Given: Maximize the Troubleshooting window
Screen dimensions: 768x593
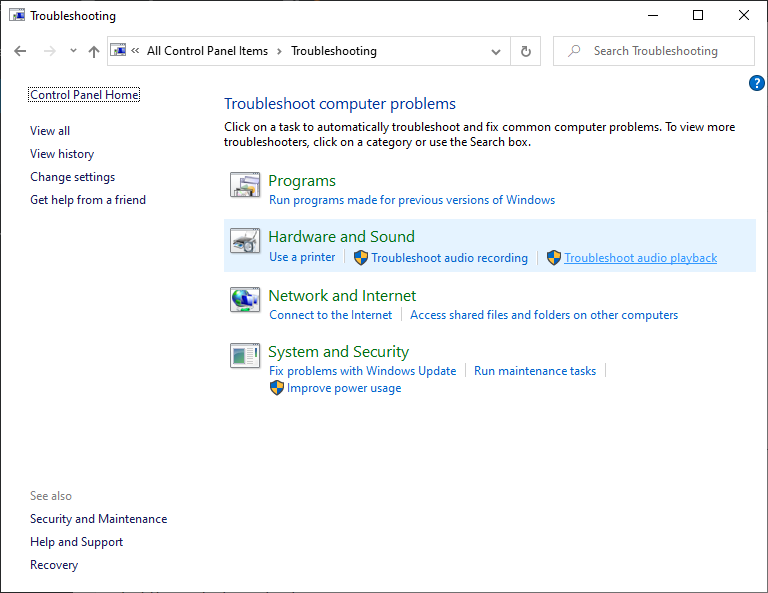Looking at the screenshot, I should point(698,15).
